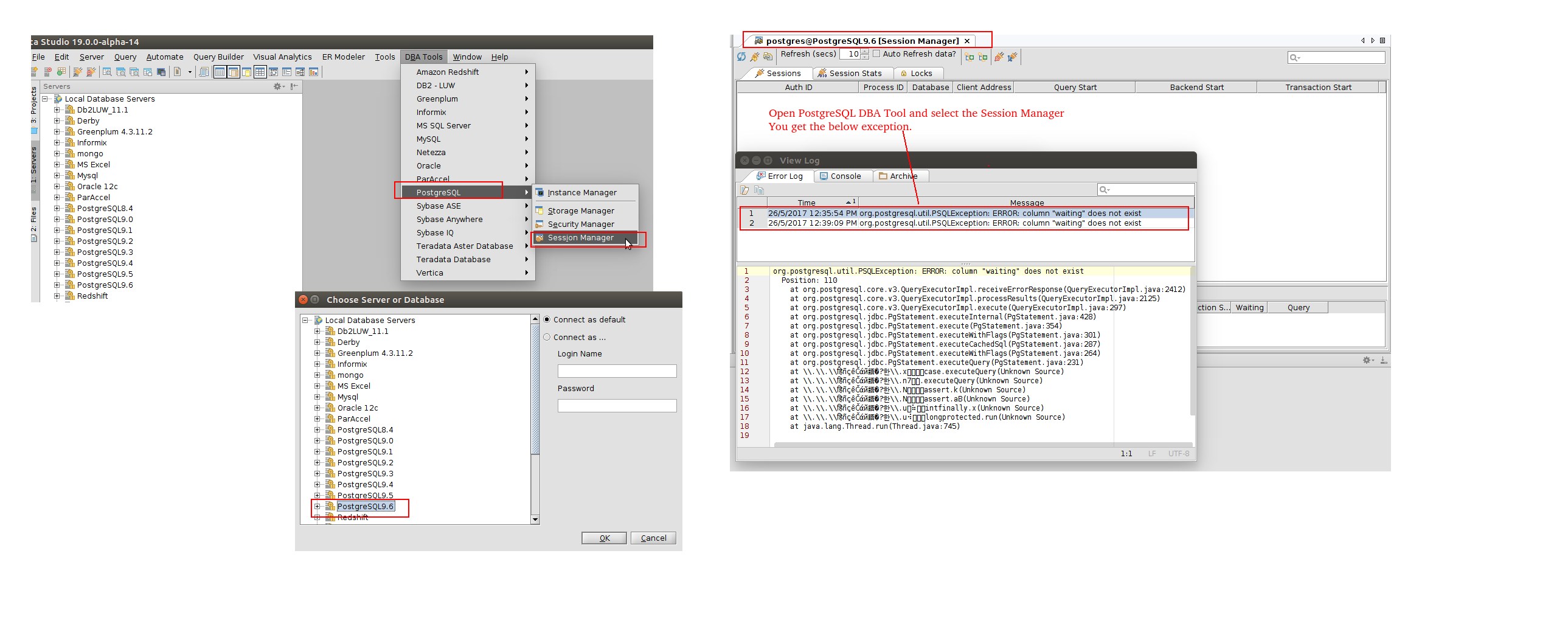Click the Login Name input field

(617, 372)
